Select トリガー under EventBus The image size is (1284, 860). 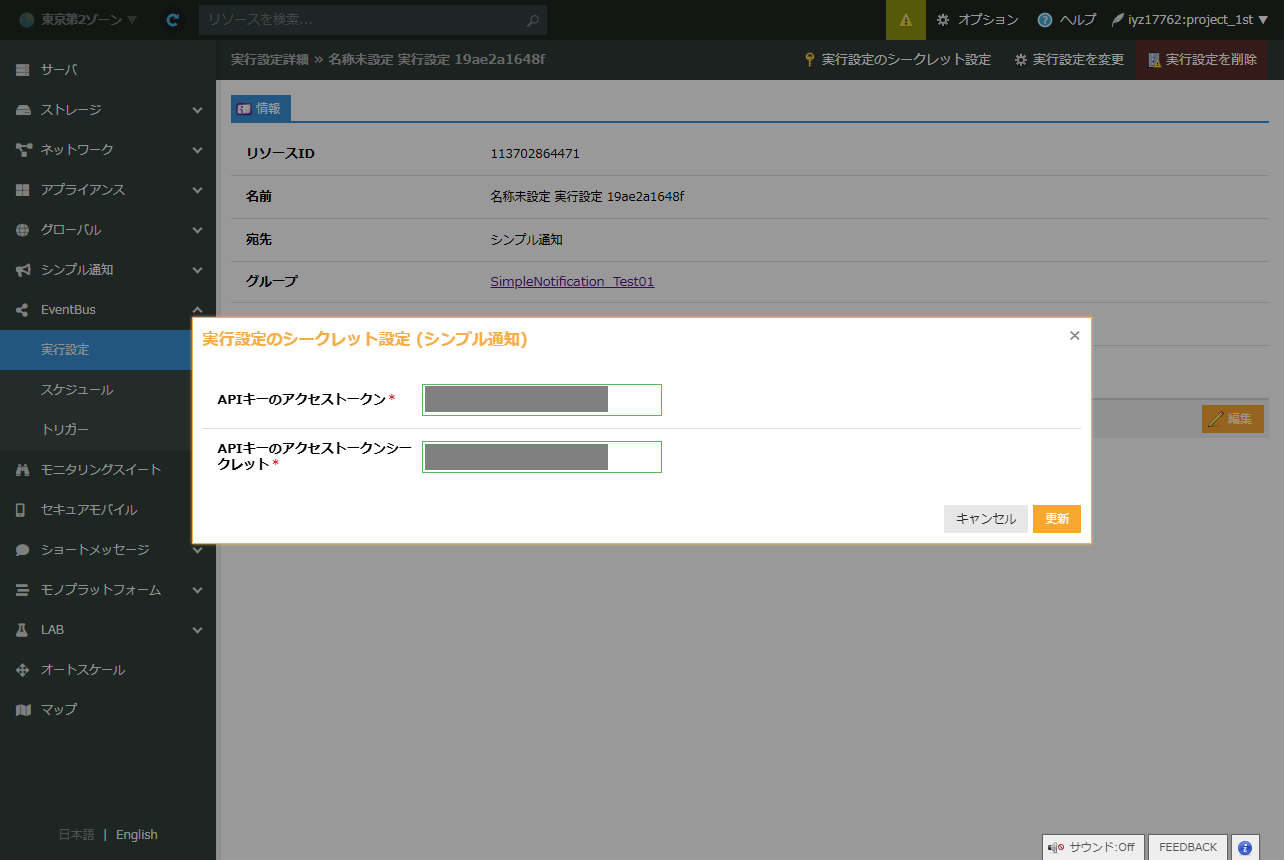[x=65, y=430]
